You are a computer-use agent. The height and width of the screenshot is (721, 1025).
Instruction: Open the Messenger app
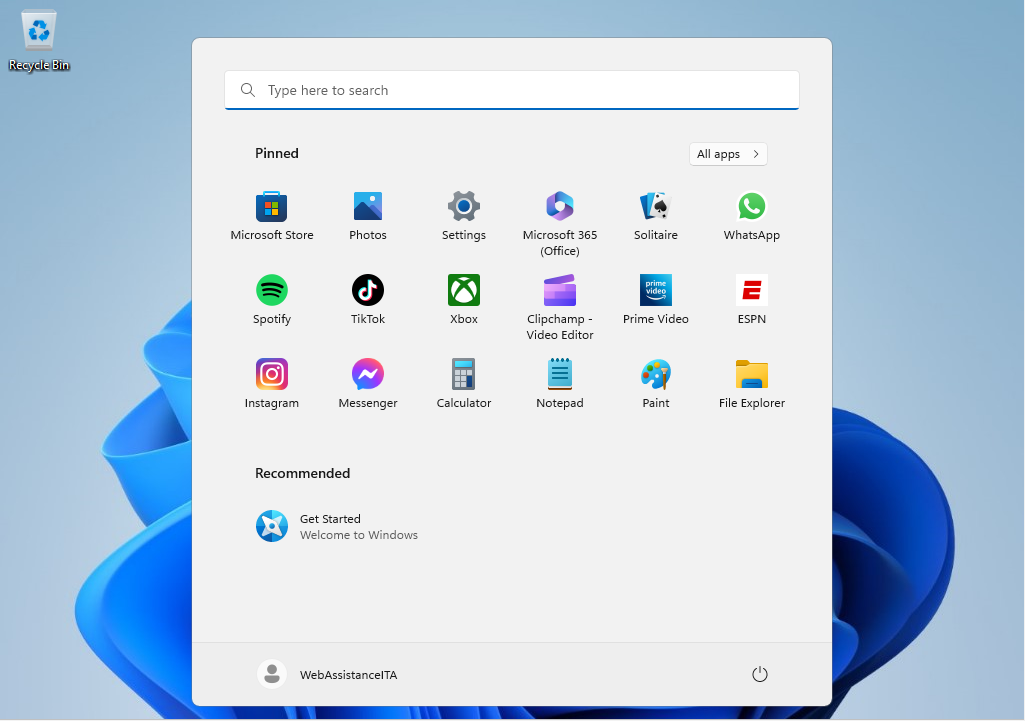click(x=367, y=384)
